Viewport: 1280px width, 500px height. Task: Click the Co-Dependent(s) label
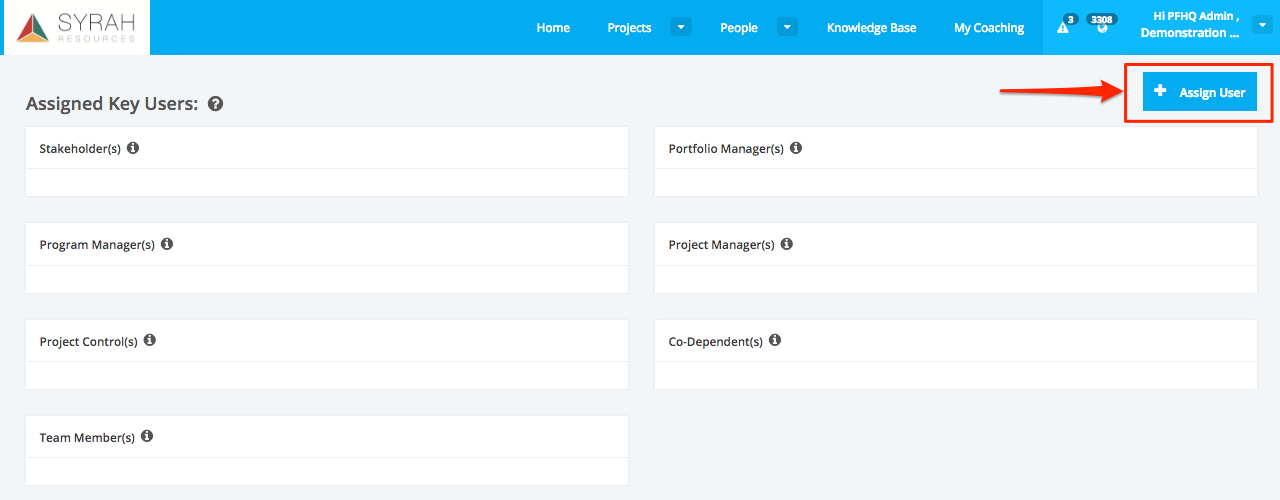pyautogui.click(x=715, y=342)
